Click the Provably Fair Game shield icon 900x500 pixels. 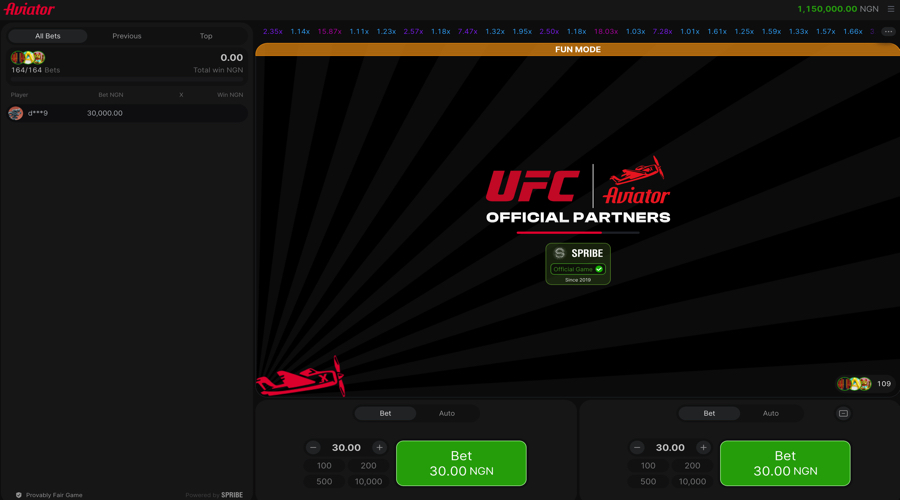coord(18,495)
